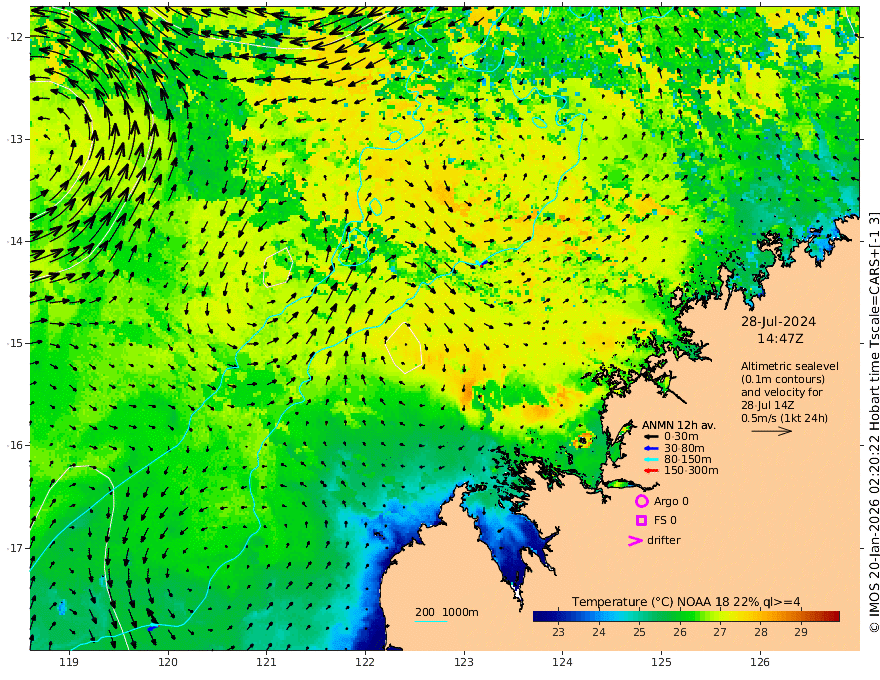
Task: Click the '200 1000m' isobath label
Action: coord(447,612)
